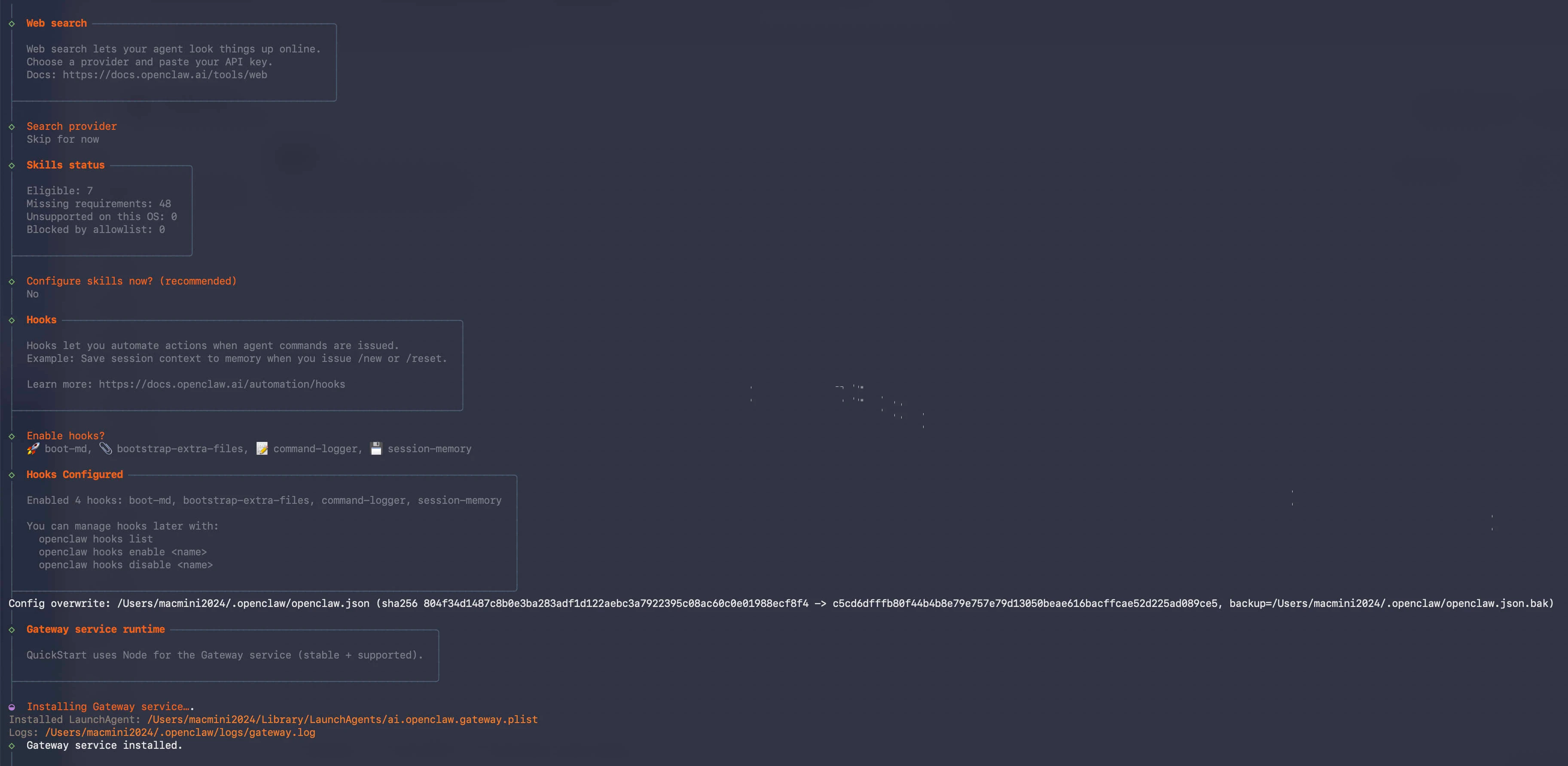The height and width of the screenshot is (766, 1568).
Task: Click the 'Skip for now' search provider answer
Action: (63, 139)
